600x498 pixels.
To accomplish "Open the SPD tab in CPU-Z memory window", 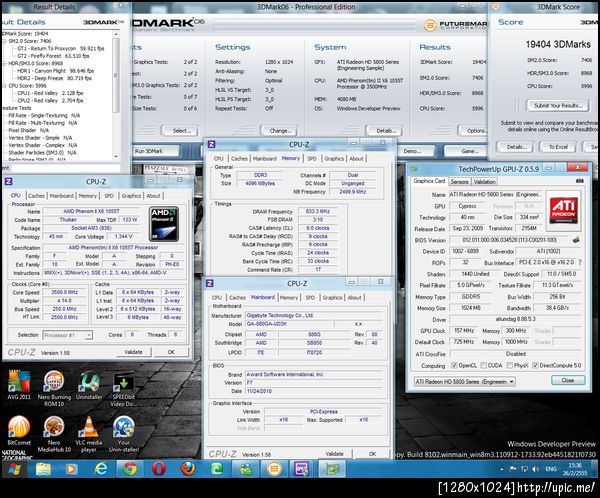I will 312,158.
